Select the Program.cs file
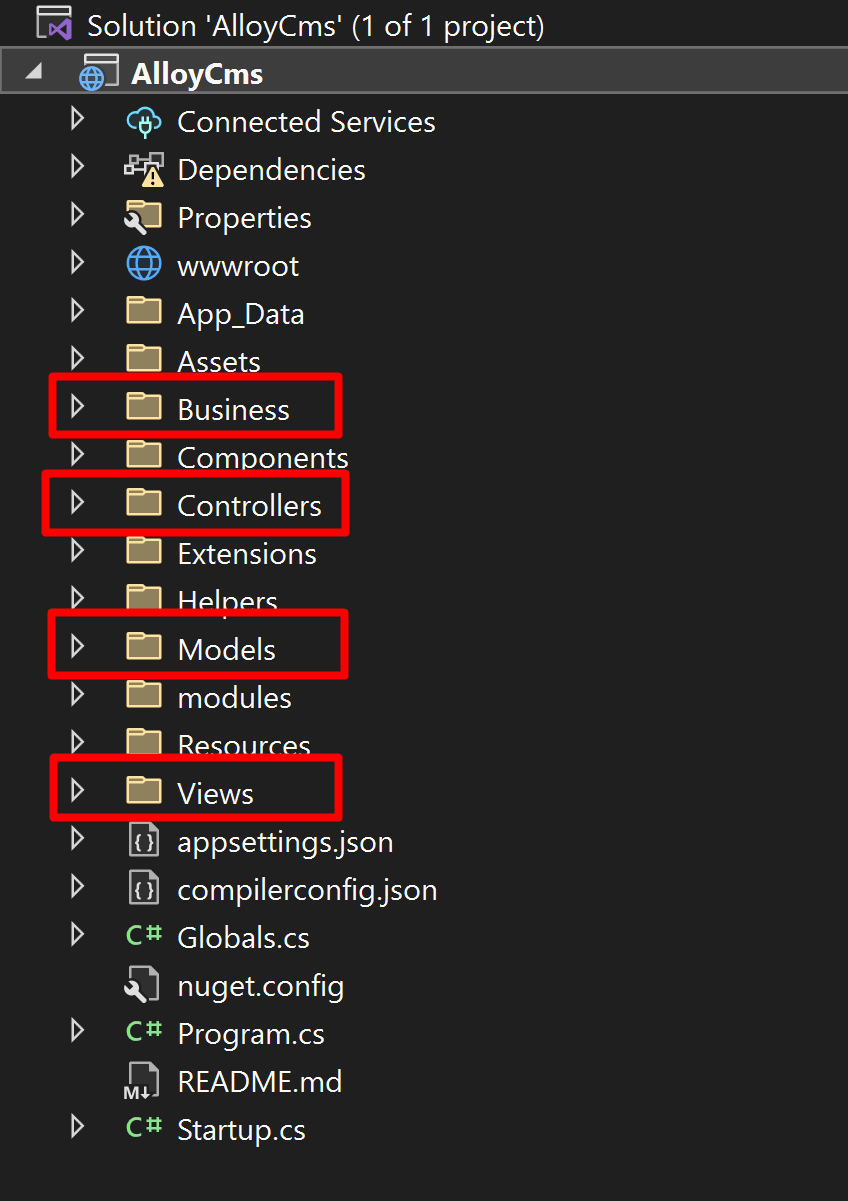Screen dimensions: 848x1201 click(x=250, y=1034)
